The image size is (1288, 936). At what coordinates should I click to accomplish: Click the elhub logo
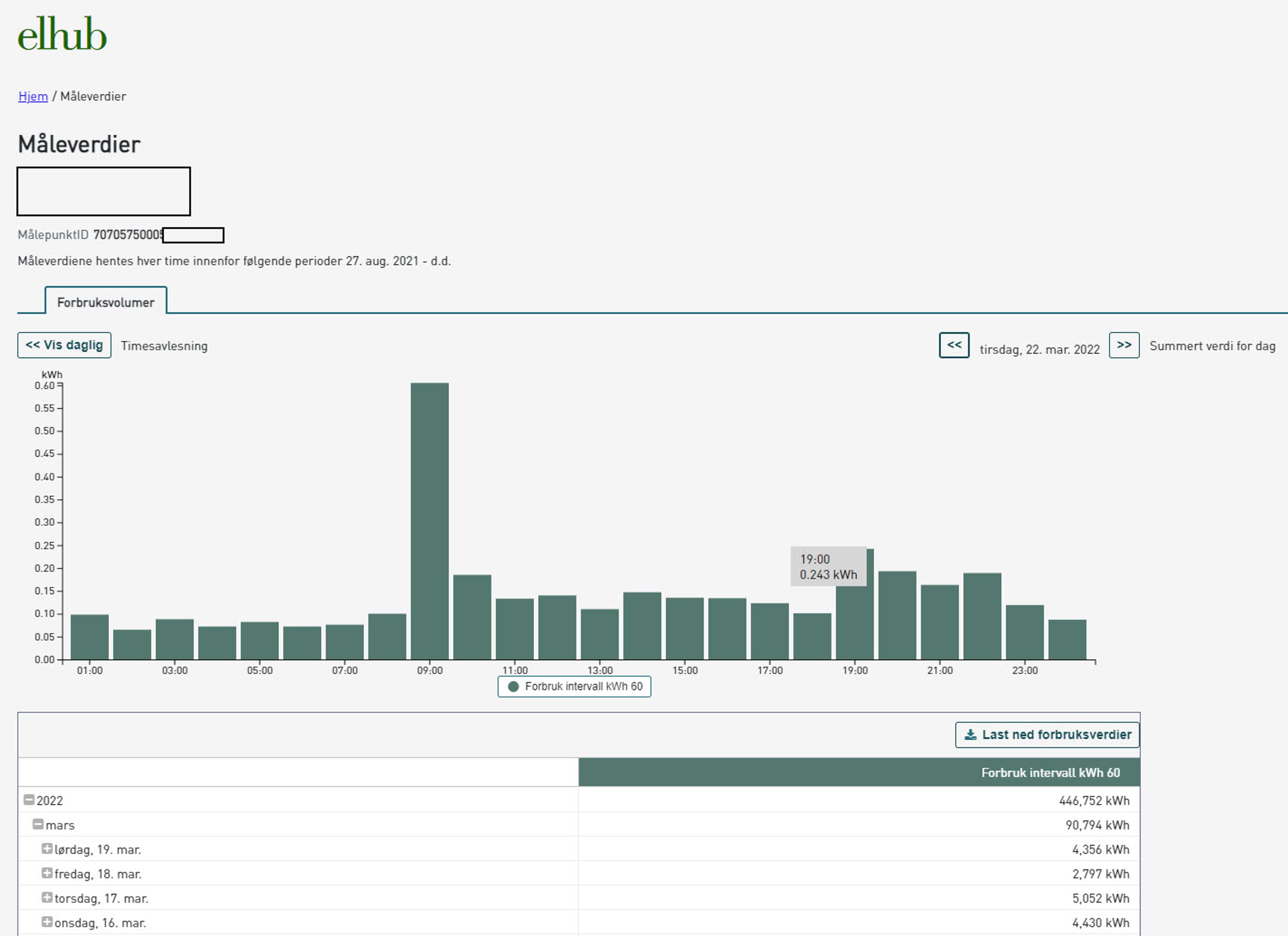tap(62, 35)
